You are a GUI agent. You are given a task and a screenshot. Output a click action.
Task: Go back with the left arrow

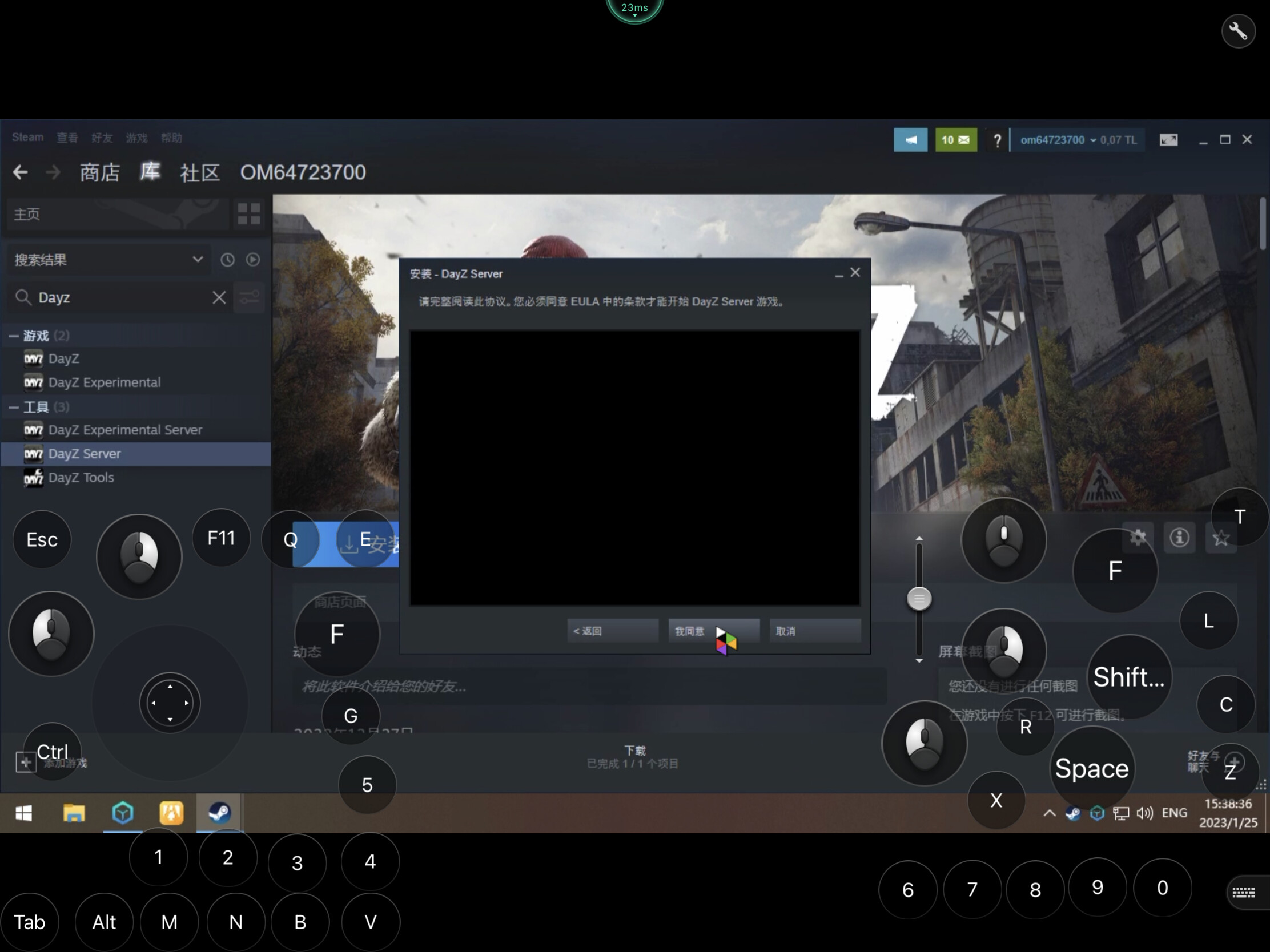20,172
